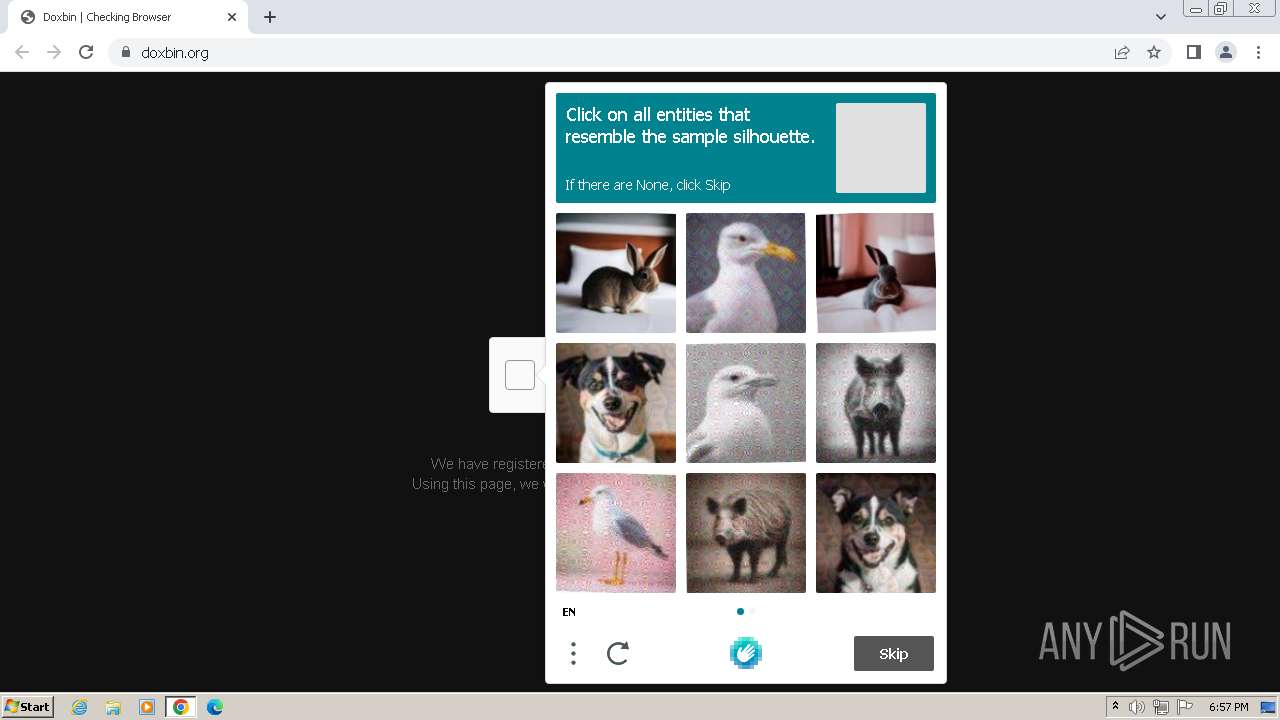1280x720 pixels.
Task: Click the browser forward arrow
Action: tap(54, 52)
